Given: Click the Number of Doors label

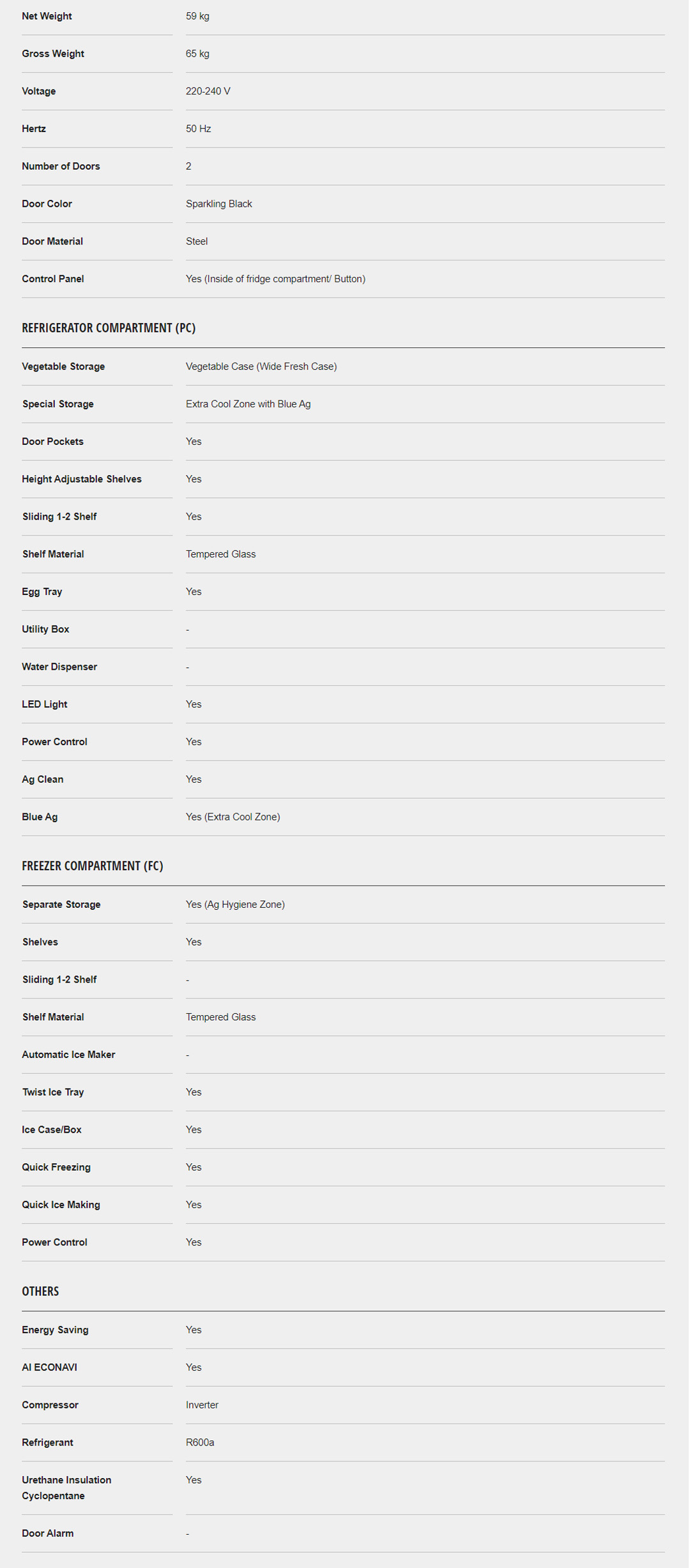Looking at the screenshot, I should pos(61,166).
